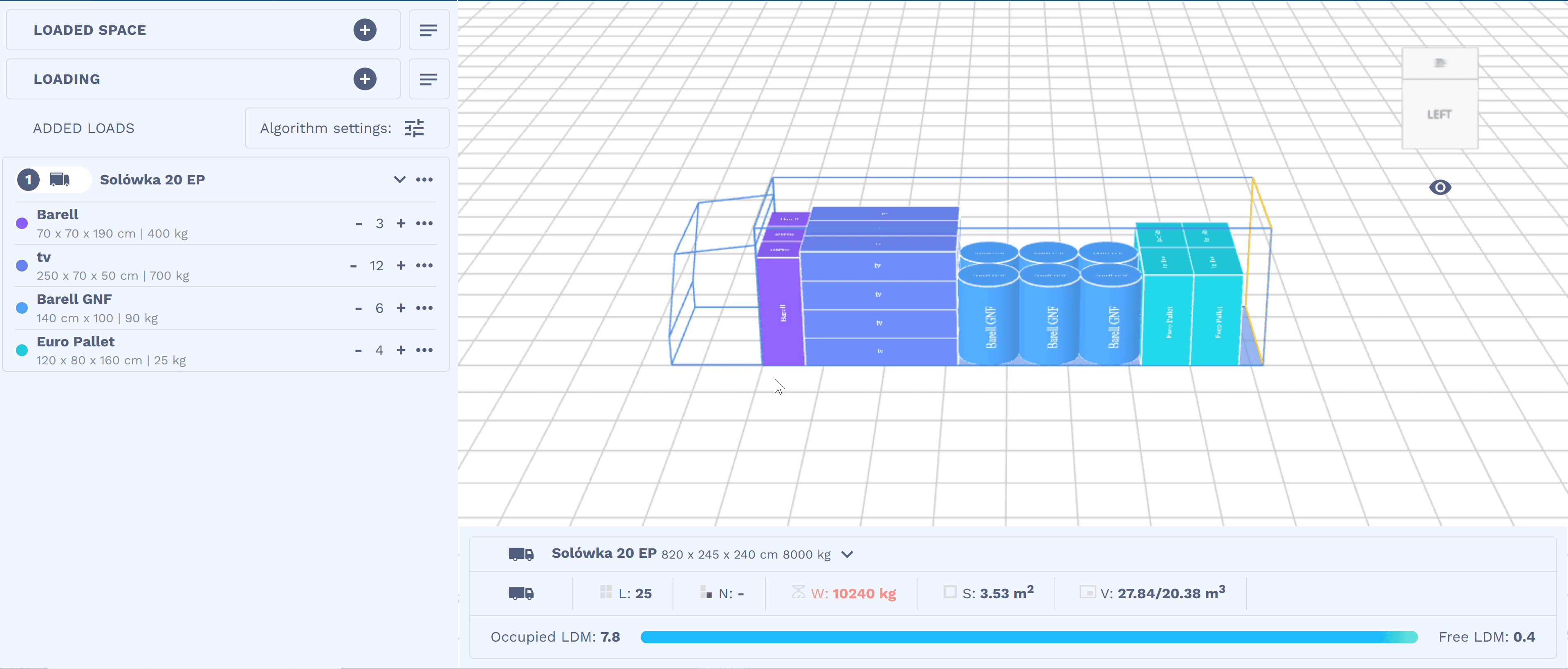Increase tv quantity
Screen dimensions: 1568x669
point(401,265)
